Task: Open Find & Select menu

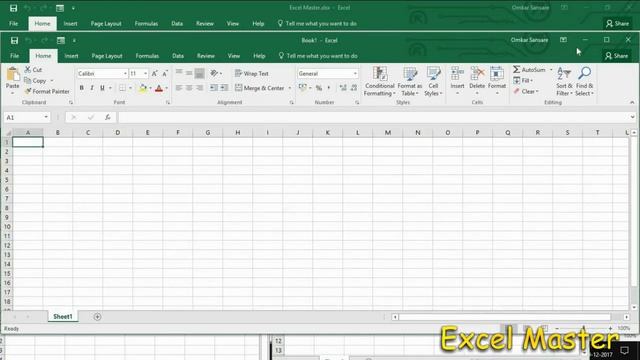Action: pos(584,82)
